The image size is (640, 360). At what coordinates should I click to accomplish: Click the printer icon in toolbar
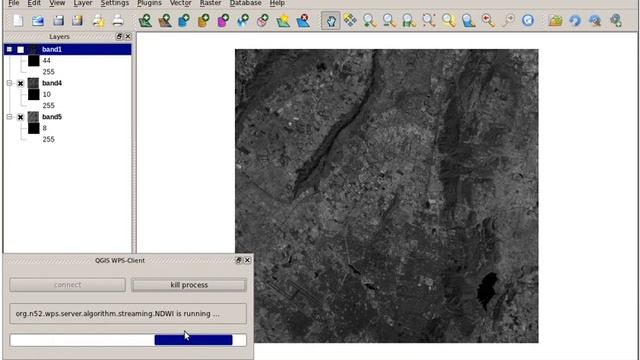(x=118, y=20)
